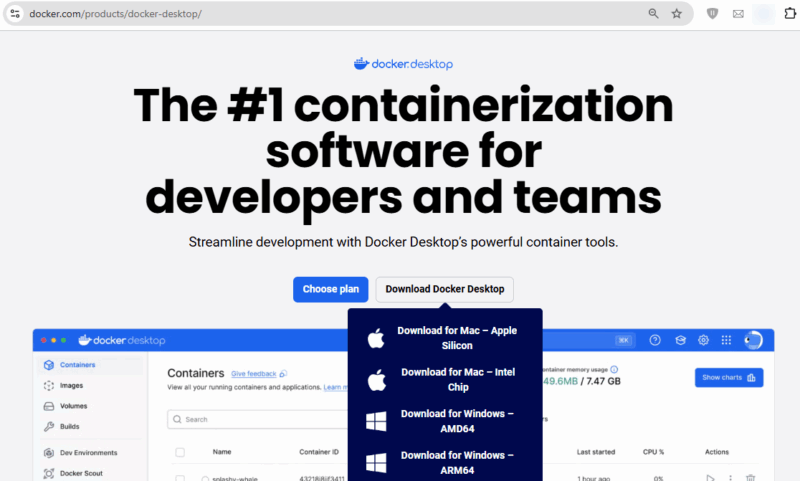Click the user avatar in Docker Desktop header
The image size is (800, 481).
[753, 340]
